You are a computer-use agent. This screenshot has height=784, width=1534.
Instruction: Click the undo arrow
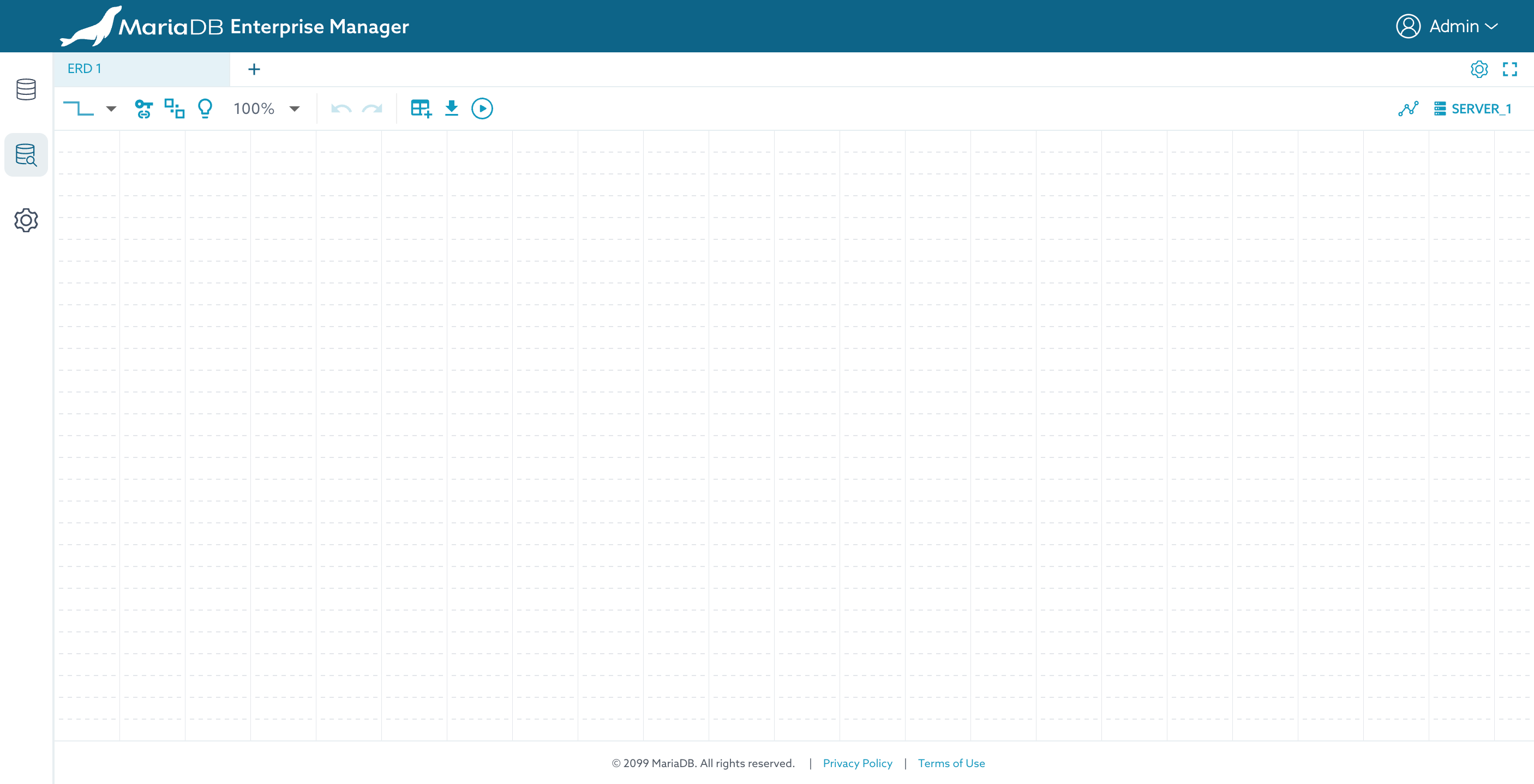pos(341,108)
